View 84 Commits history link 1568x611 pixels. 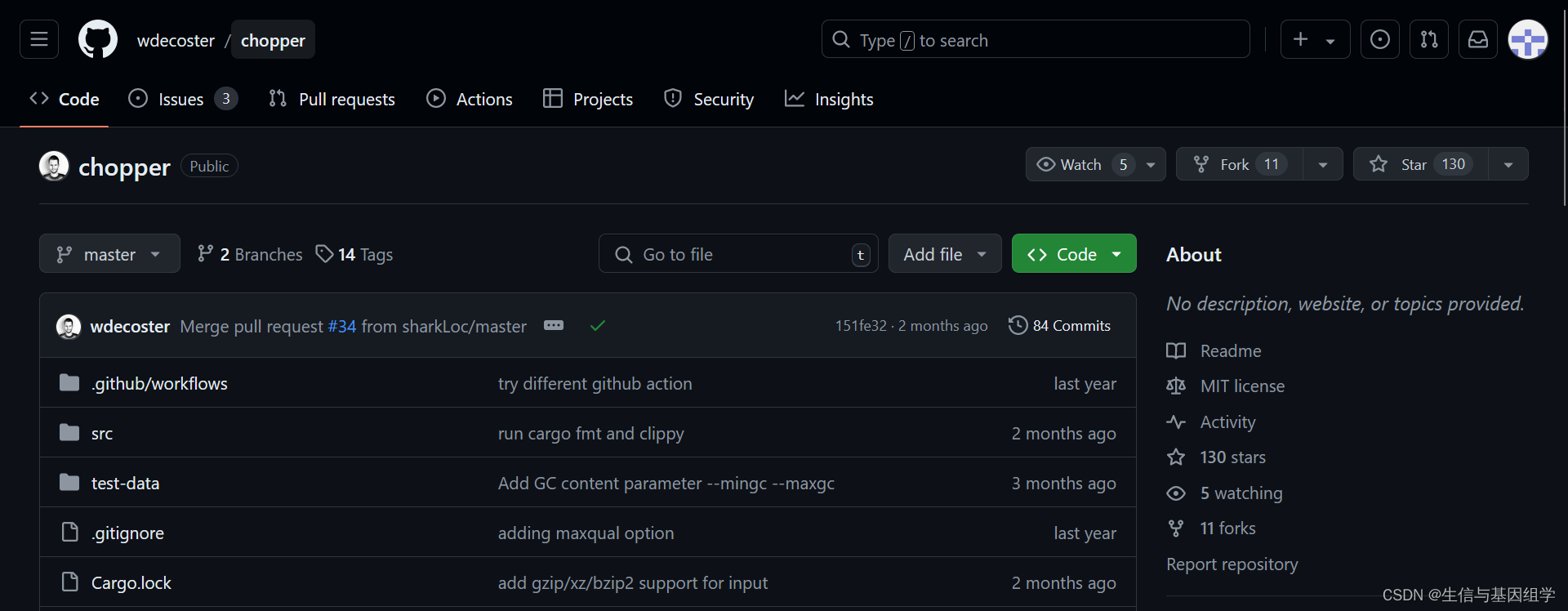(x=1060, y=325)
